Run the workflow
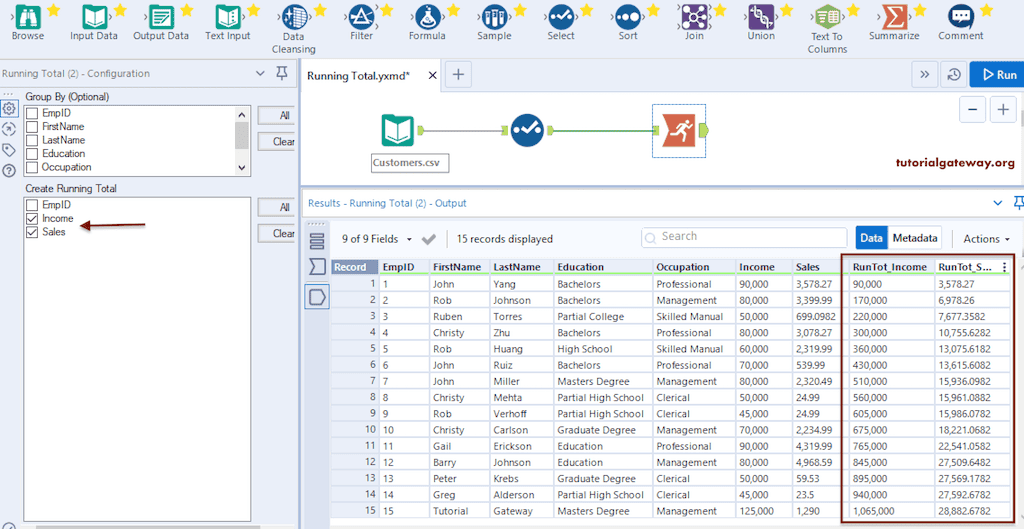Image resolution: width=1024 pixels, height=529 pixels. (997, 75)
